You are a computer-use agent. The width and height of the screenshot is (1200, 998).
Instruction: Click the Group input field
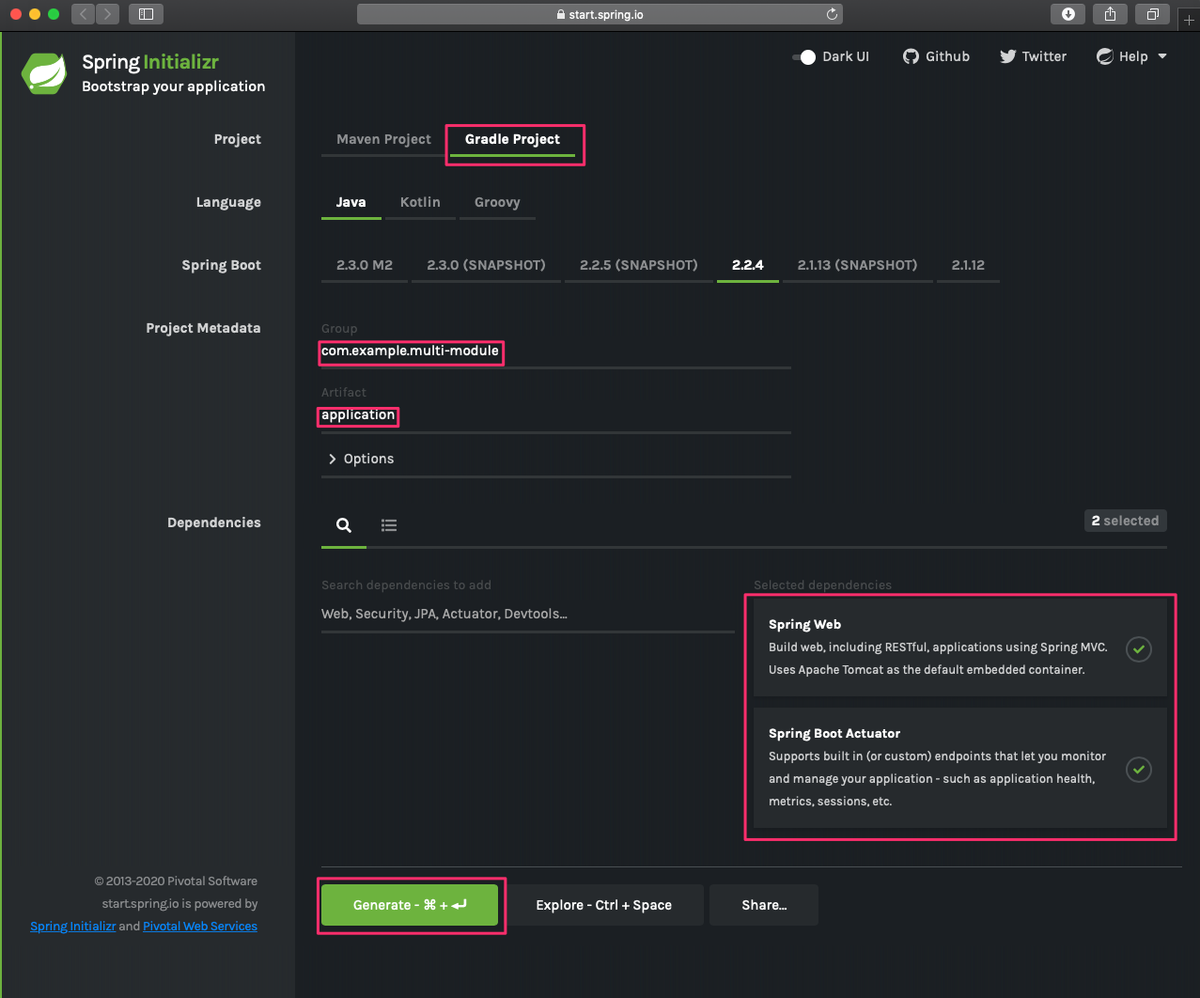(556, 352)
